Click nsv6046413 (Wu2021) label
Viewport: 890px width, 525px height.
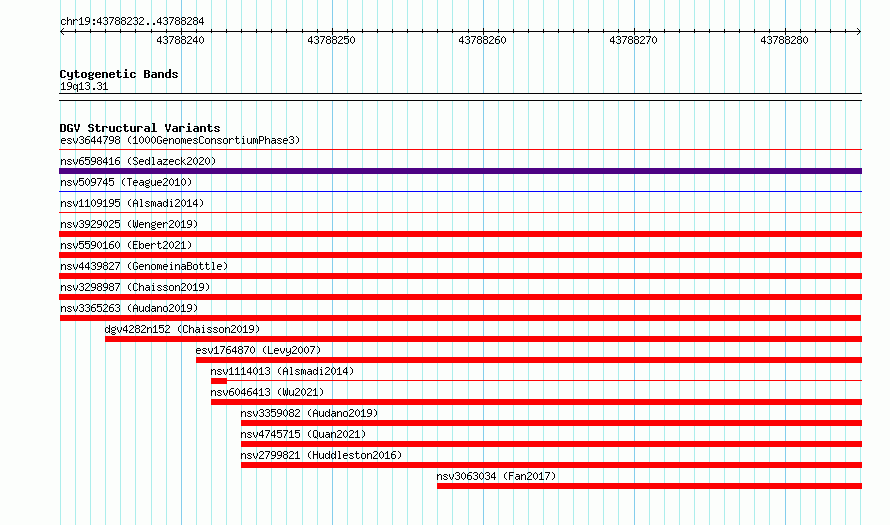[267, 392]
